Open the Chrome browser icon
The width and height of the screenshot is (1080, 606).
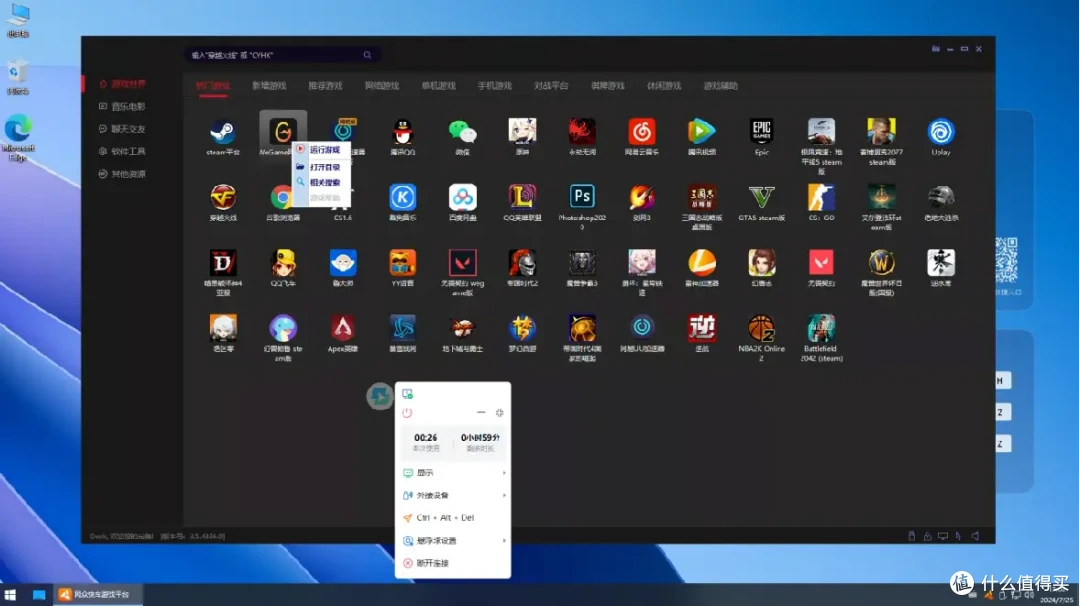(x=282, y=198)
